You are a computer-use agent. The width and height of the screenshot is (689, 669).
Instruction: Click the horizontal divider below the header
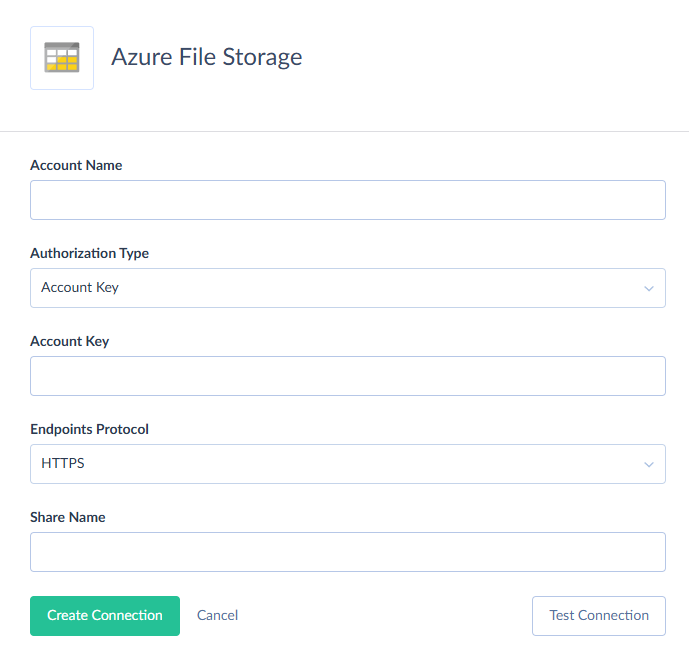(x=344, y=131)
